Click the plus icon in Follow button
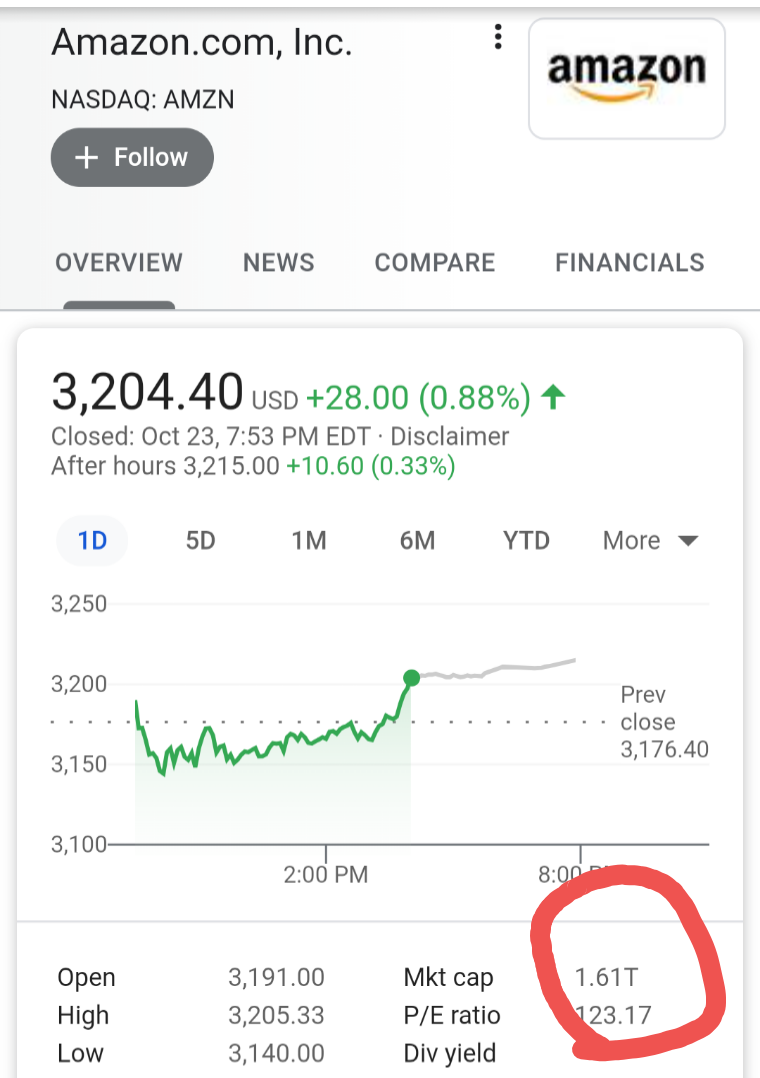This screenshot has width=760, height=1078. pos(87,157)
